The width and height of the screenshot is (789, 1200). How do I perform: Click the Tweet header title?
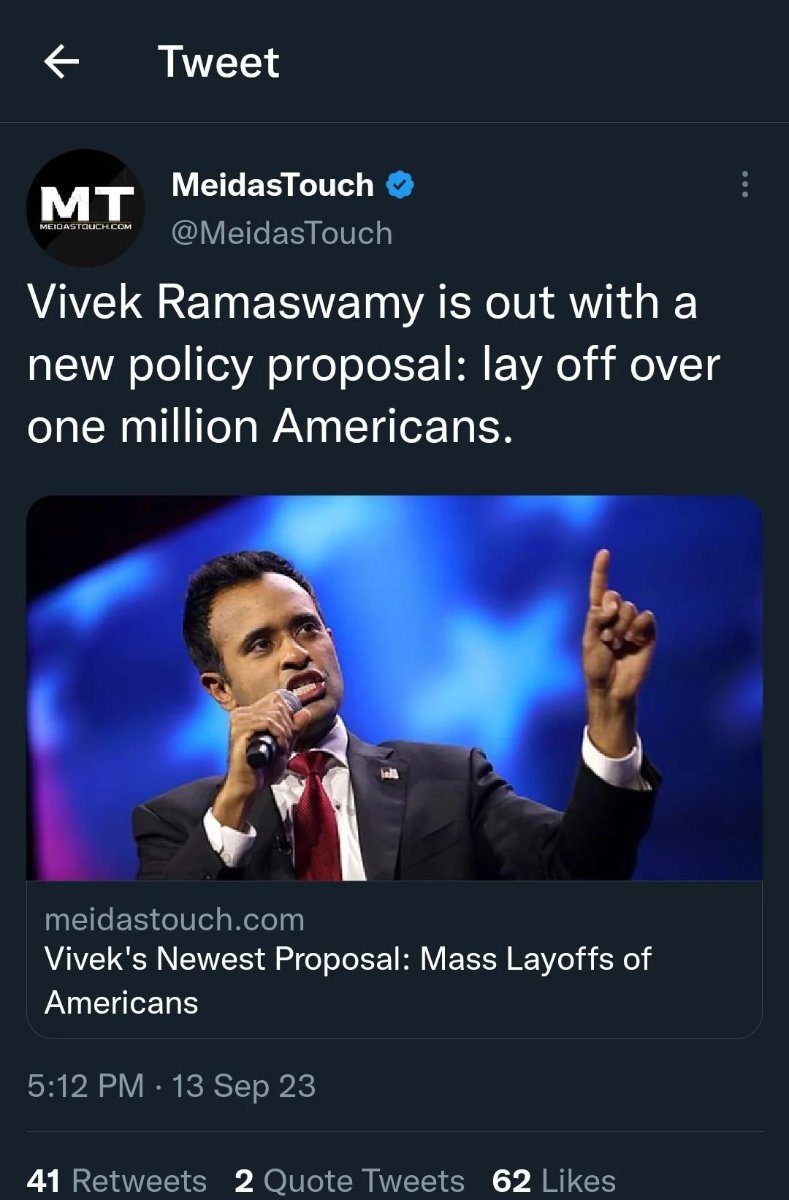(218, 63)
